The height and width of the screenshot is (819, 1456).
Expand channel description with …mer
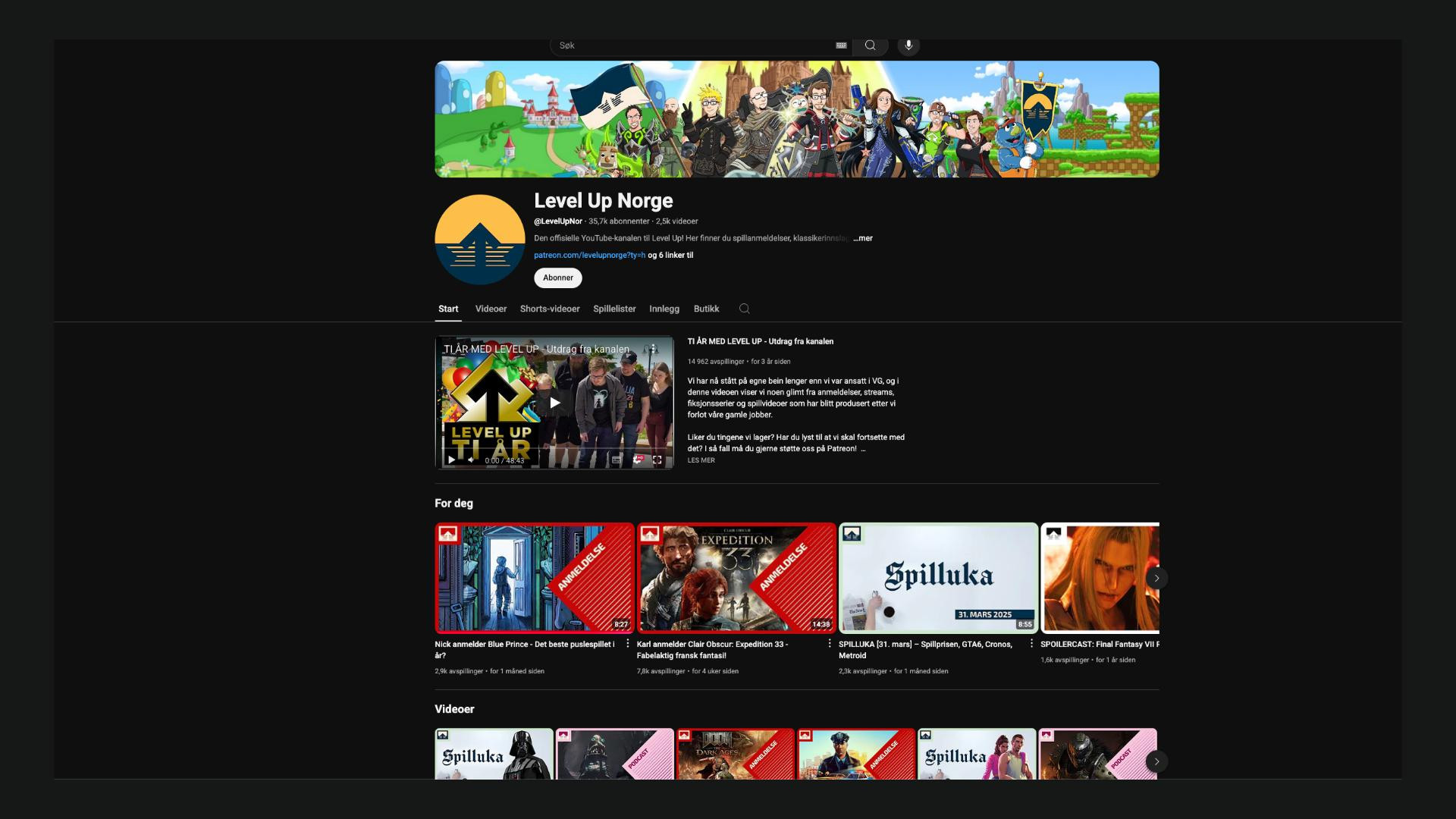863,238
